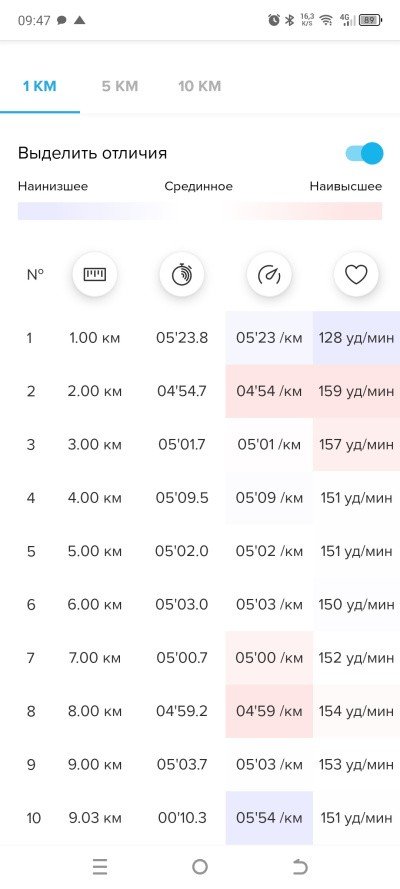The height and width of the screenshot is (889, 400).
Task: Tap the battery indicator in status bar
Action: (x=371, y=20)
